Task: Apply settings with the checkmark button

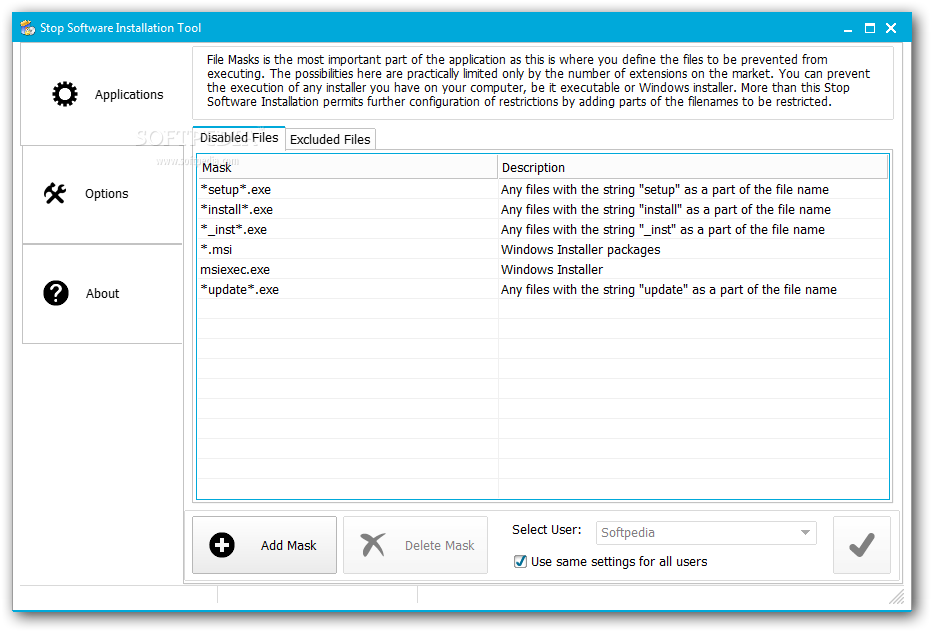Action: point(861,545)
